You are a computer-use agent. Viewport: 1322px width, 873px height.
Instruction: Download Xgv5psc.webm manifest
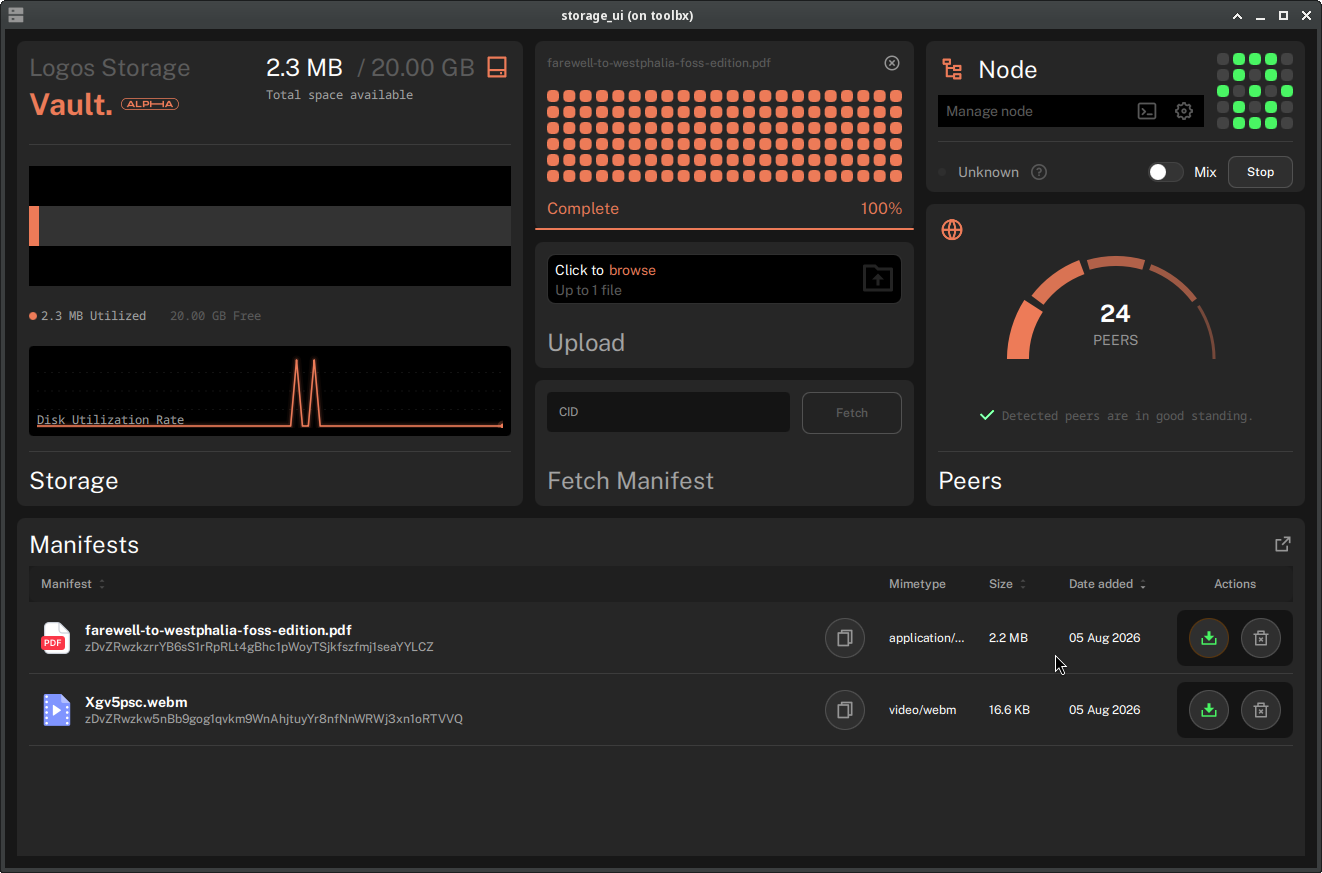click(x=1209, y=710)
